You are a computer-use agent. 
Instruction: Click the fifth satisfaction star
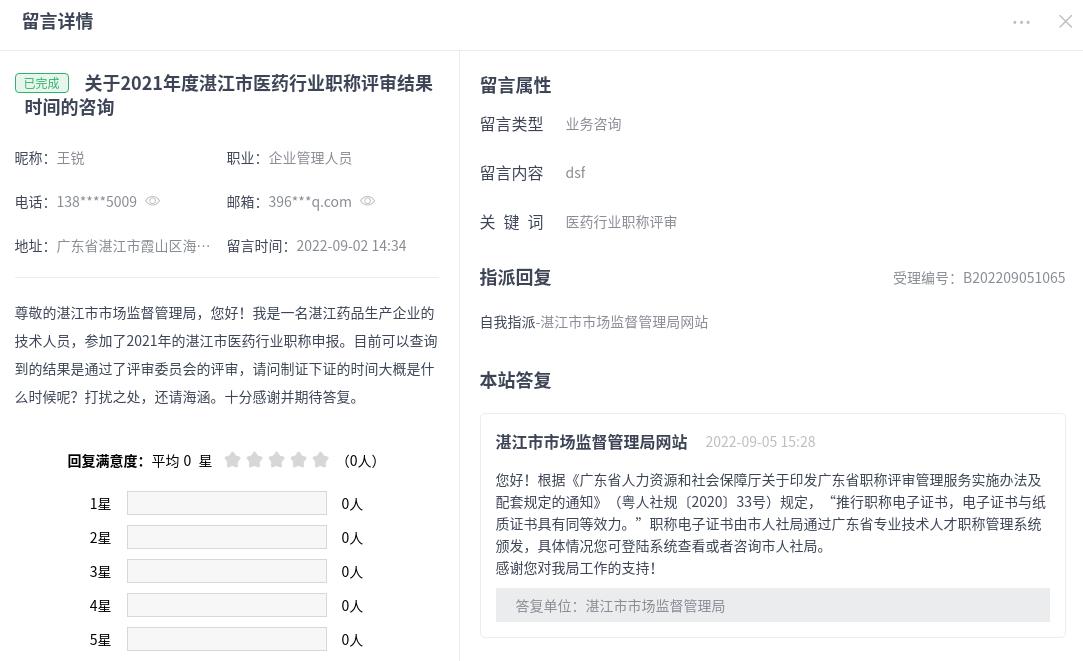(x=321, y=460)
